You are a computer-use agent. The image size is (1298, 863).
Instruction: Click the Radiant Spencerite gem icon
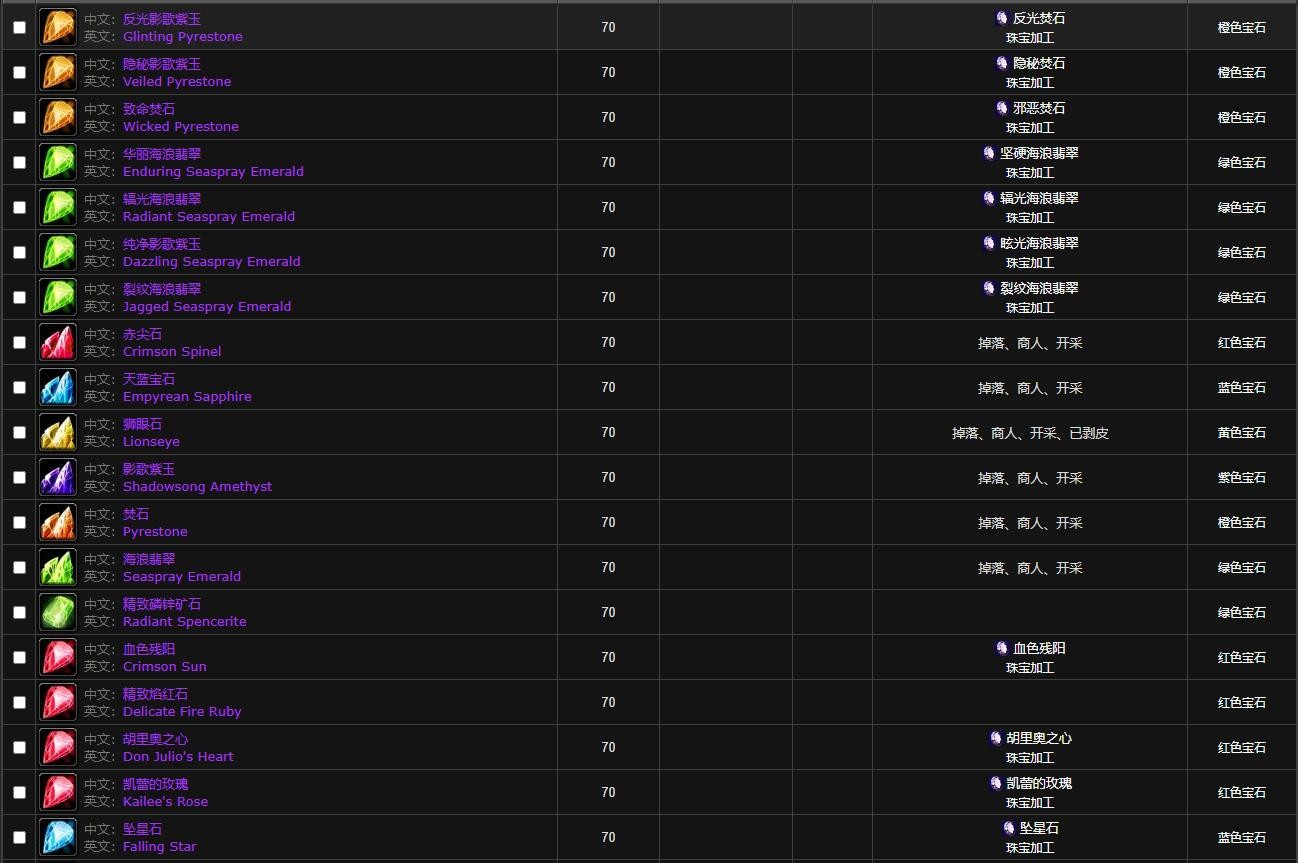pos(58,612)
